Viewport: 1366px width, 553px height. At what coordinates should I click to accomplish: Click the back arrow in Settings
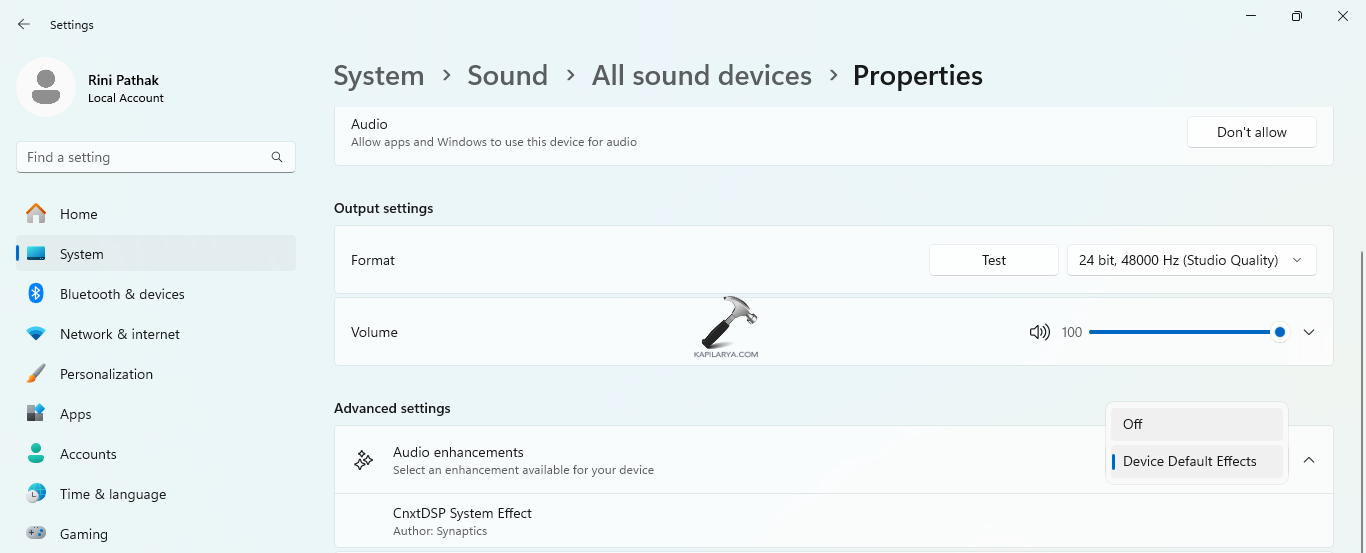pos(24,24)
